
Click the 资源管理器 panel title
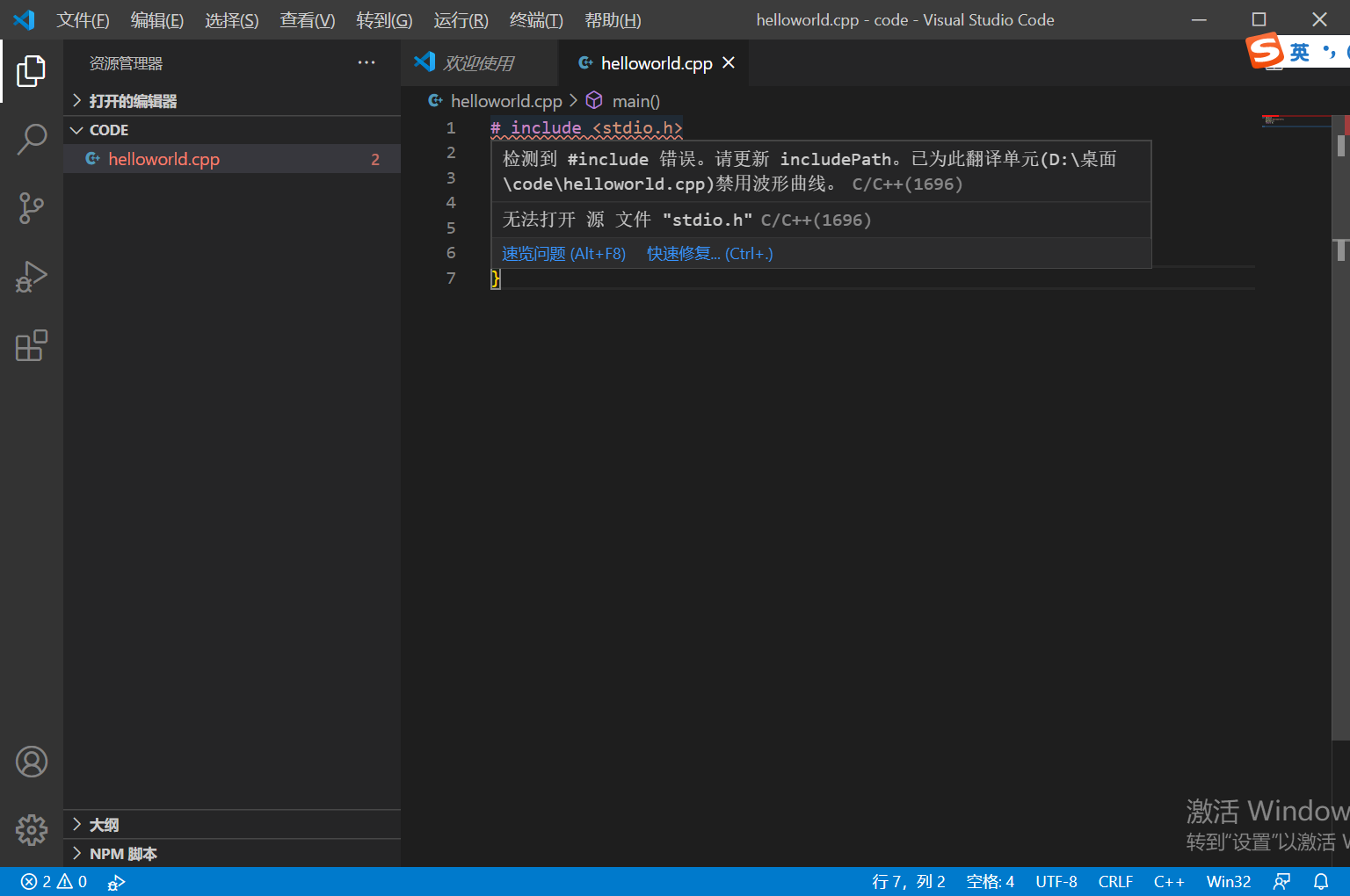coord(126,63)
